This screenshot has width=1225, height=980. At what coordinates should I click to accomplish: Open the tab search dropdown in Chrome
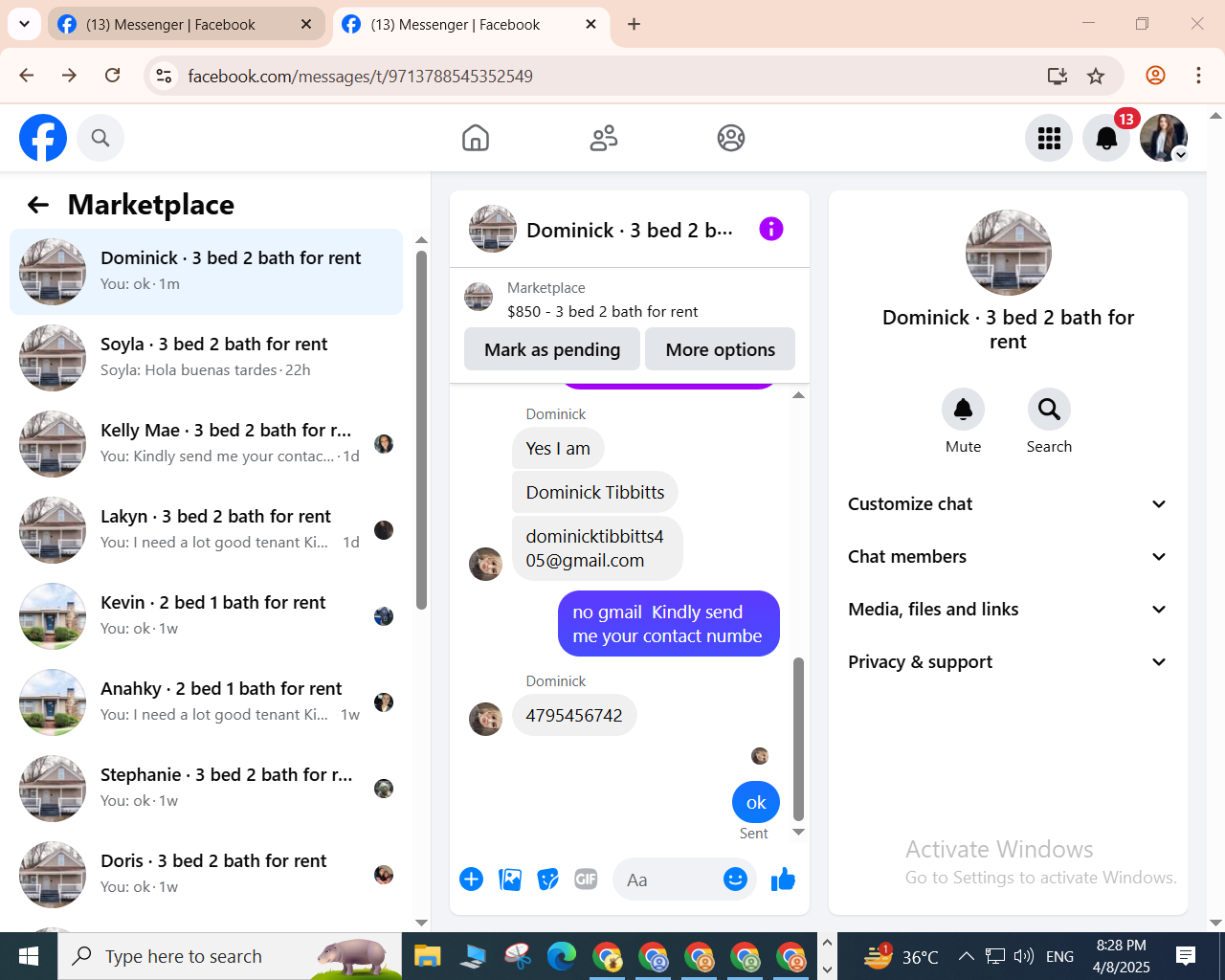pos(24,24)
